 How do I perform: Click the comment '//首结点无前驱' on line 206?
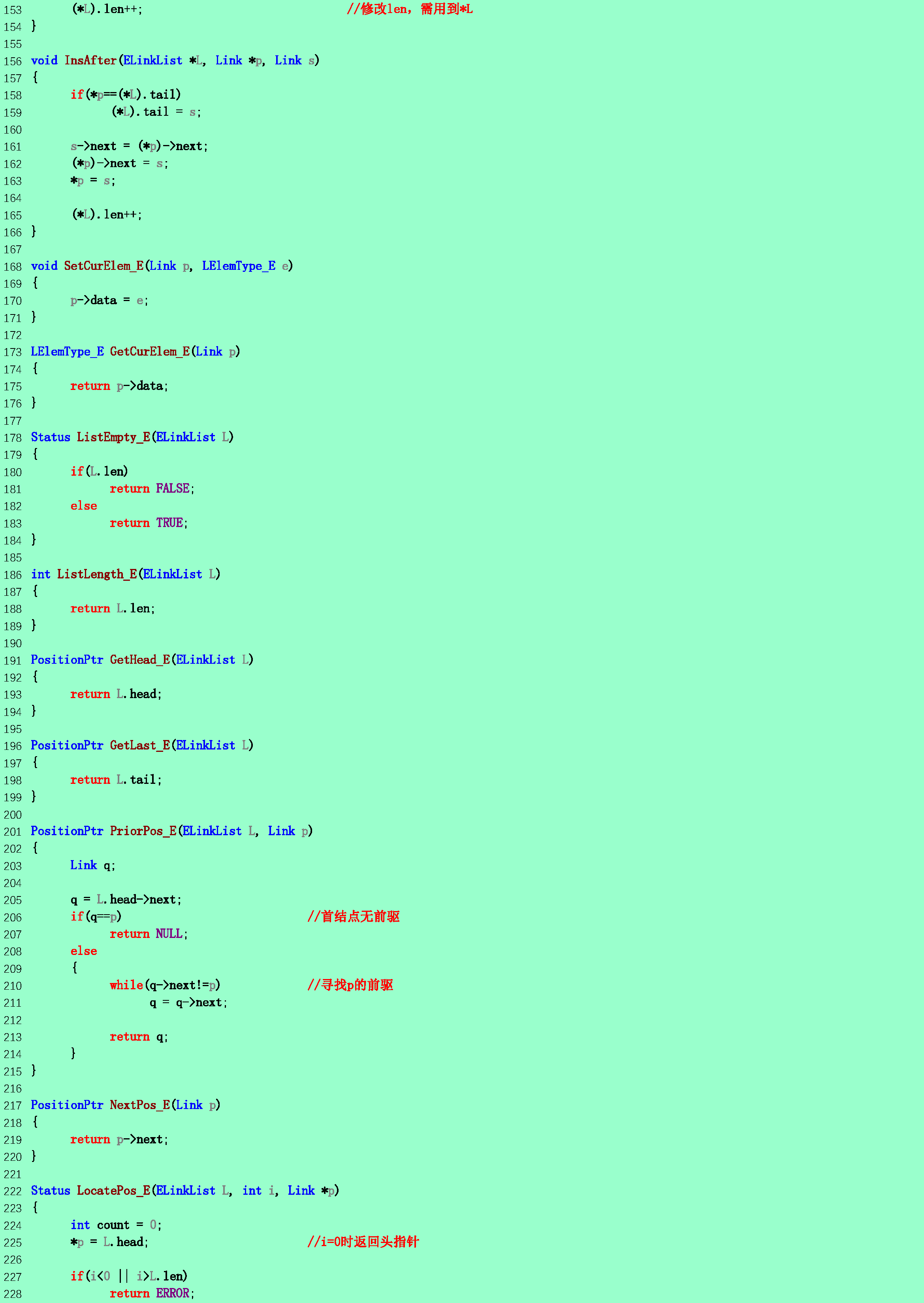[x=353, y=917]
